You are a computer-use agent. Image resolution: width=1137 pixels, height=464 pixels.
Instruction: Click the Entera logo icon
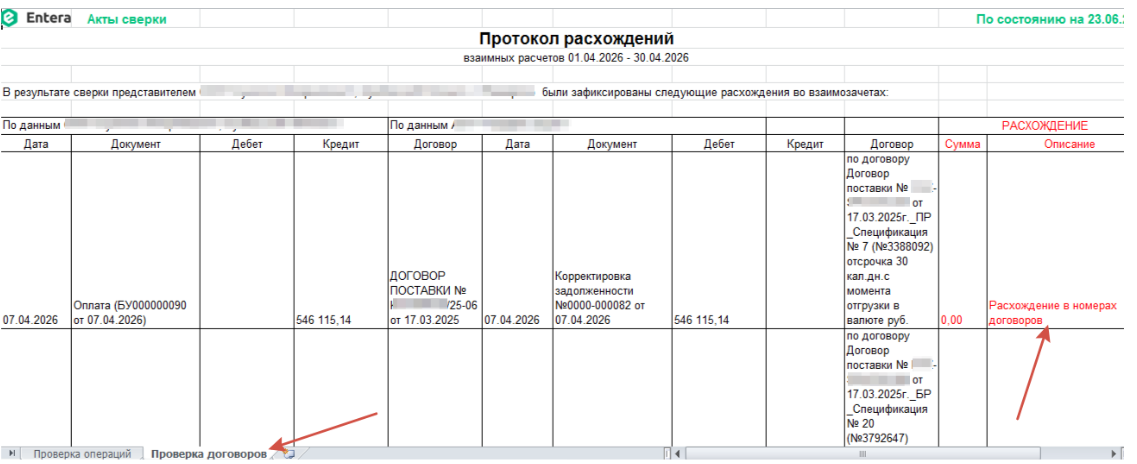coord(9,17)
